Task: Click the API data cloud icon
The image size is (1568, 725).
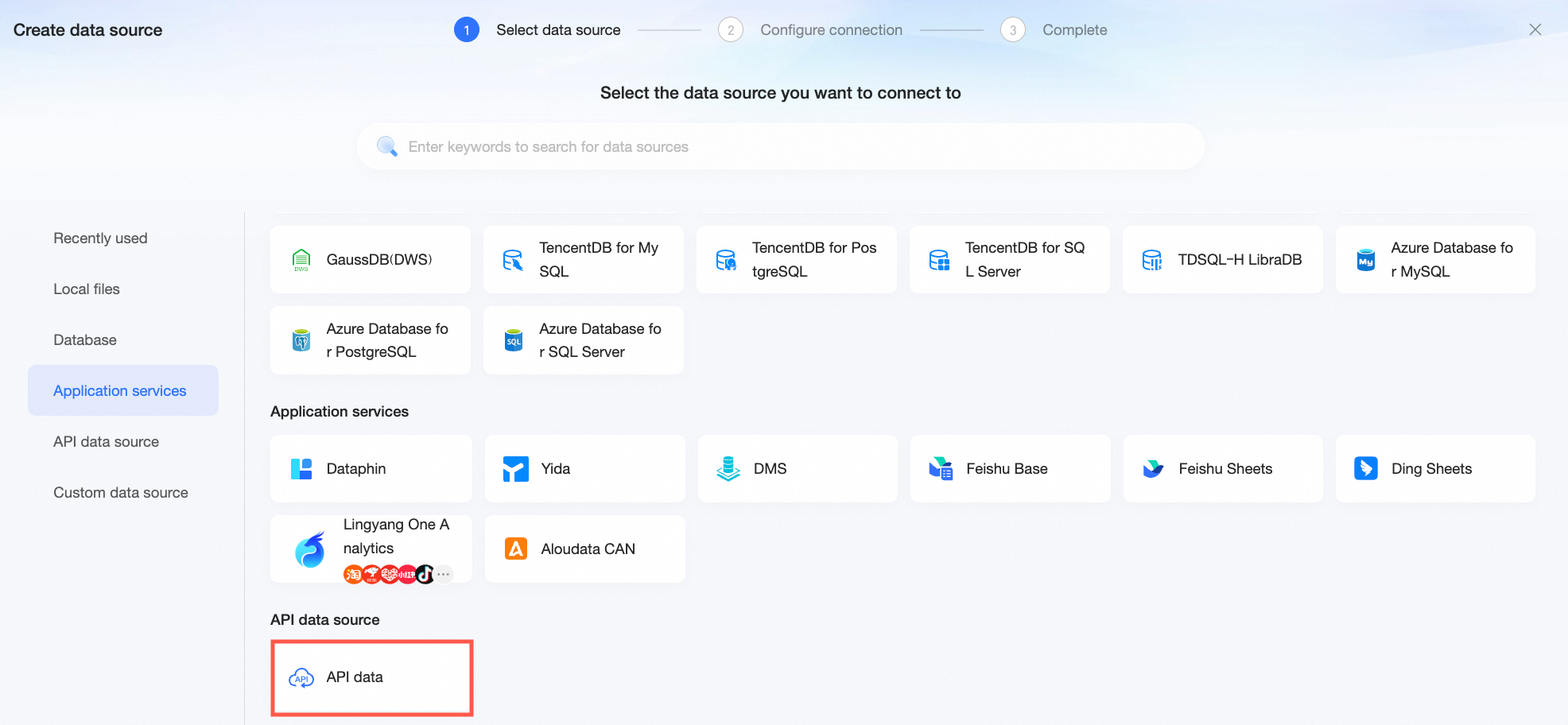Action: coord(301,678)
